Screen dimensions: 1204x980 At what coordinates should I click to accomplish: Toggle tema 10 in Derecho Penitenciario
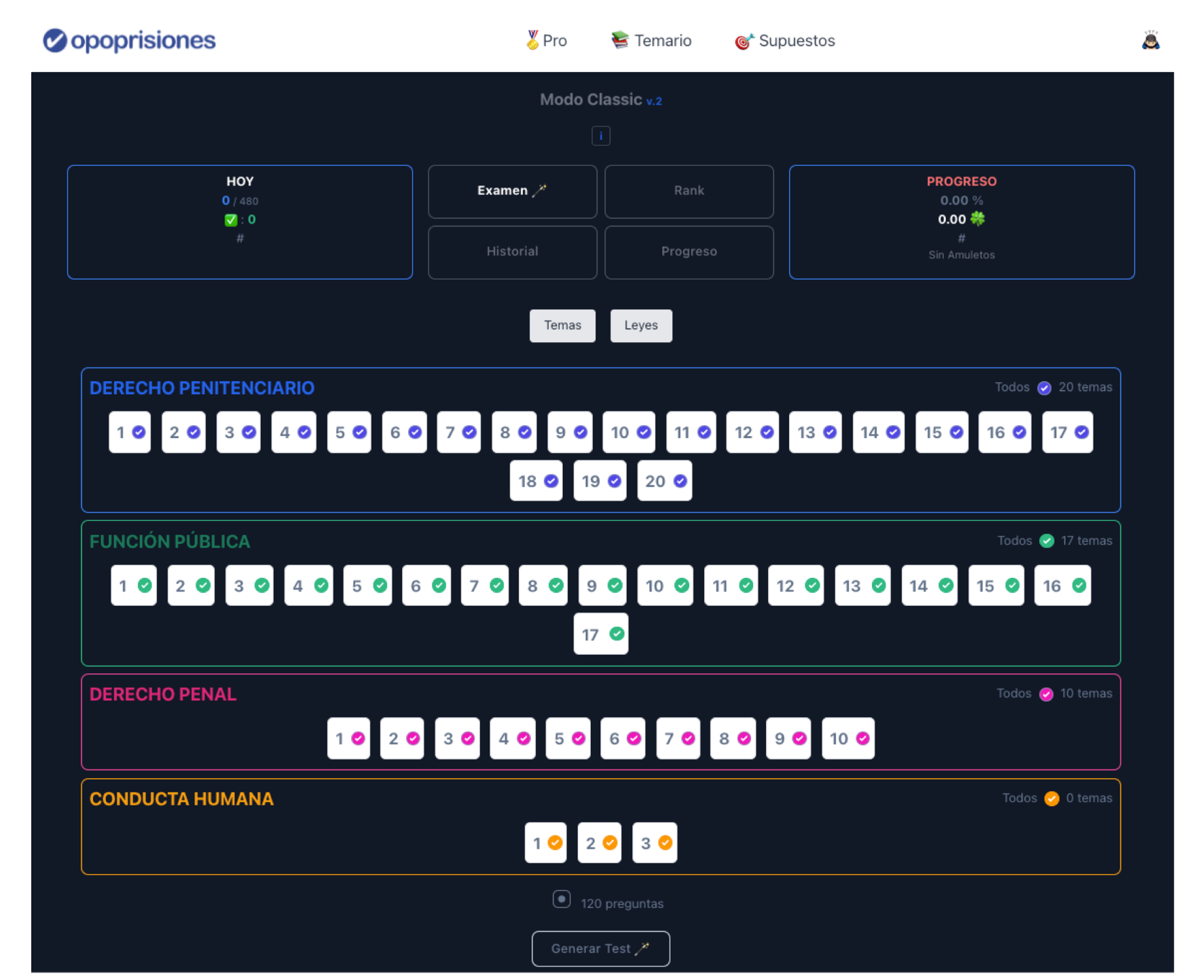(x=629, y=432)
